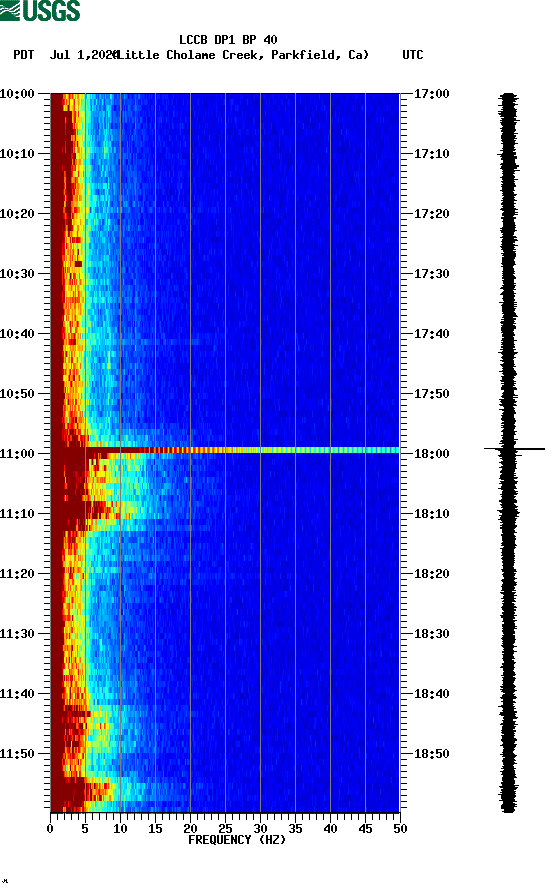The width and height of the screenshot is (552, 892).
Task: Click the '17:50' UTC time label
Action: point(431,394)
